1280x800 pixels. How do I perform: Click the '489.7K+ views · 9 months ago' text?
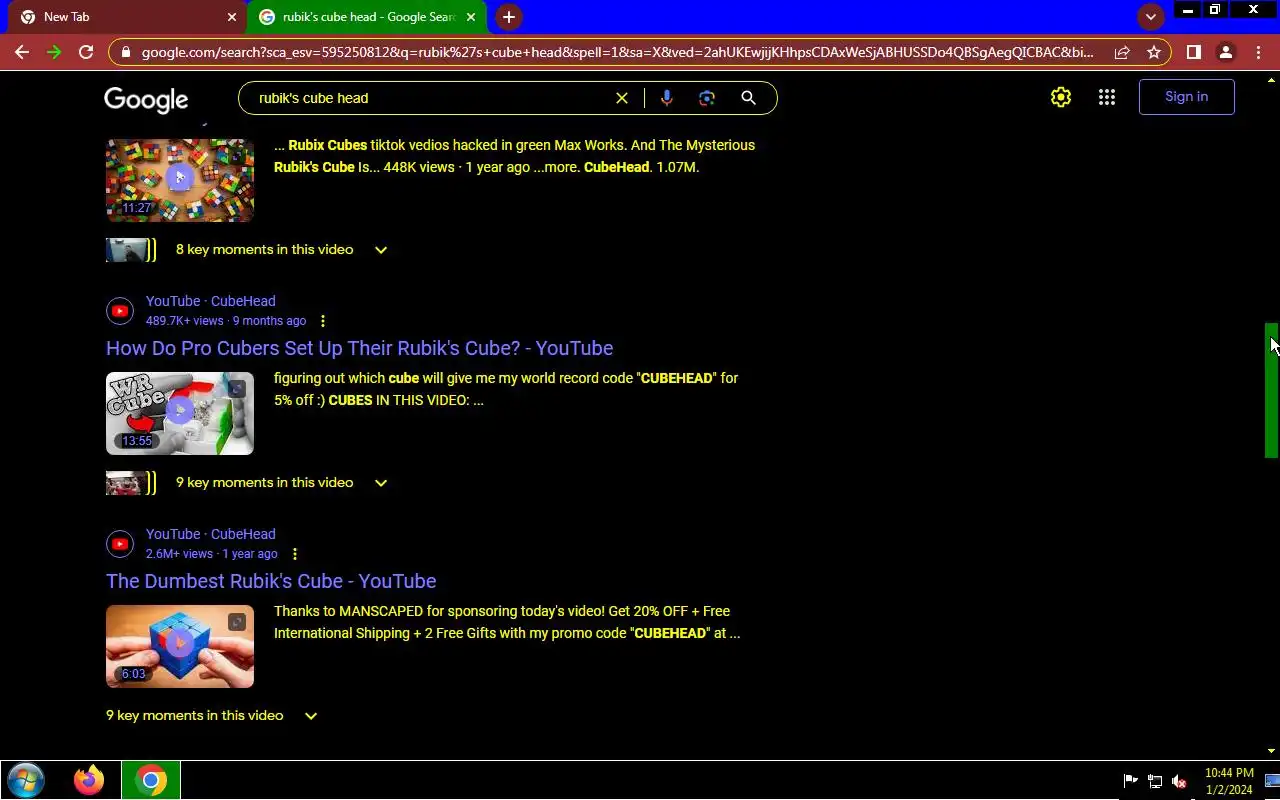click(x=226, y=321)
